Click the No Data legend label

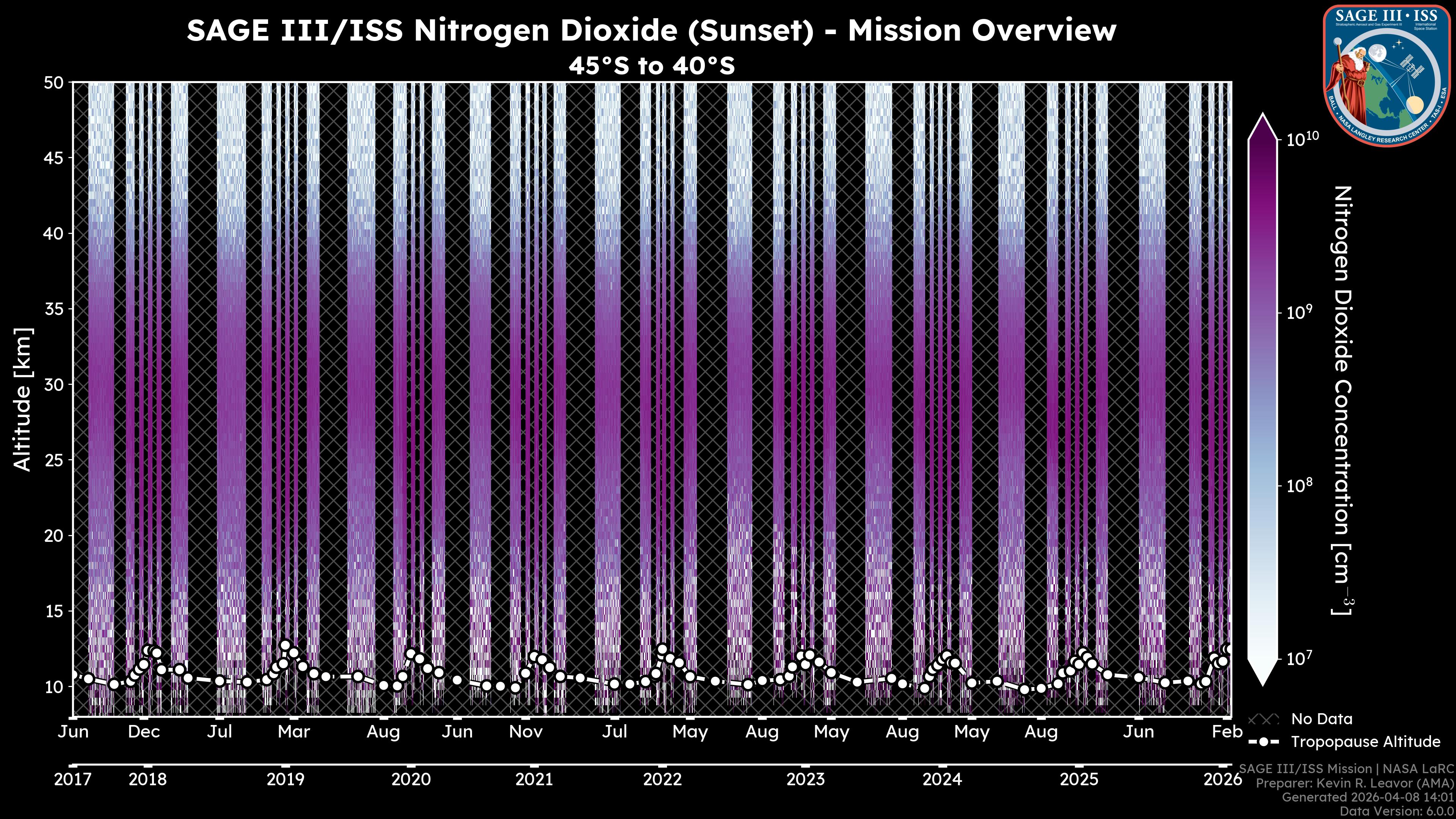click(x=1321, y=720)
